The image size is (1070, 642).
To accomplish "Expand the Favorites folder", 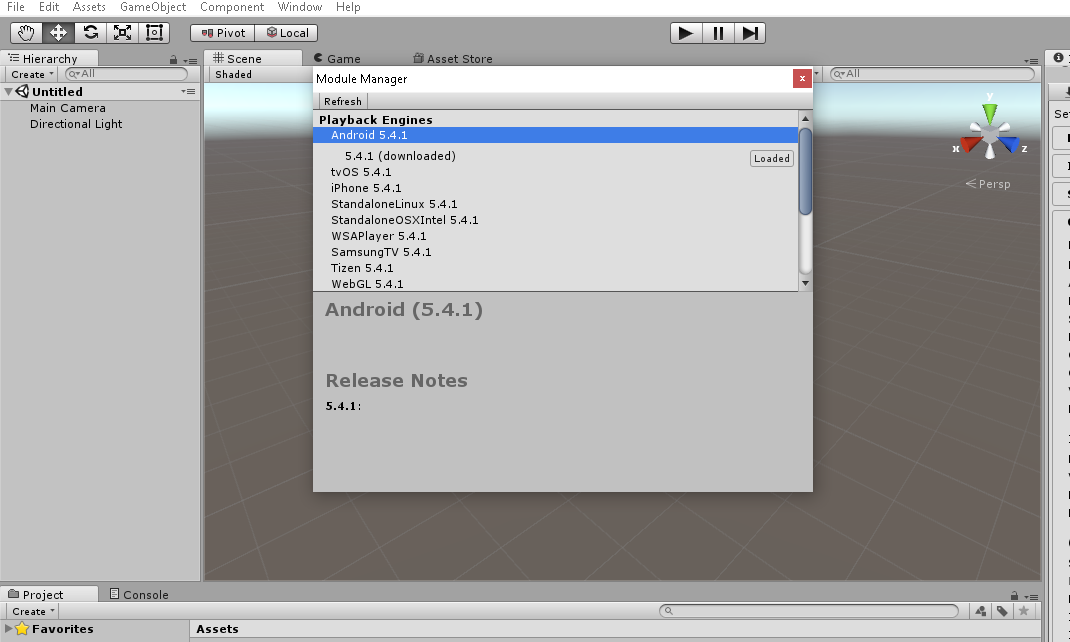I will [x=8, y=628].
